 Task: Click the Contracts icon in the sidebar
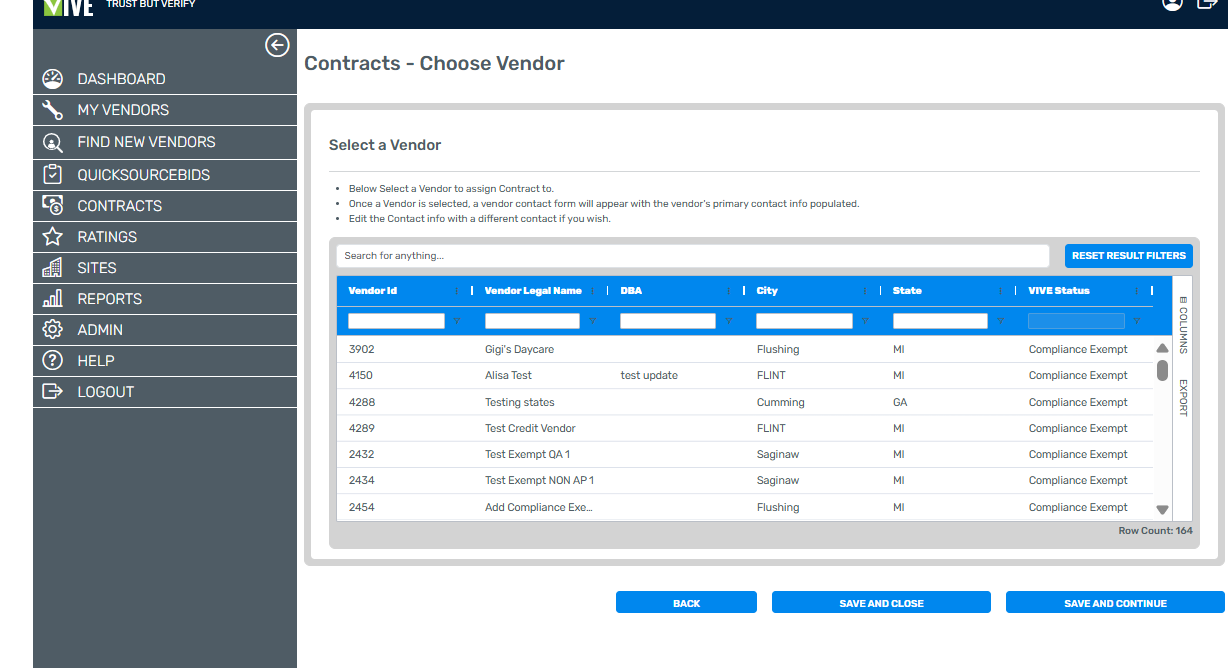53,206
